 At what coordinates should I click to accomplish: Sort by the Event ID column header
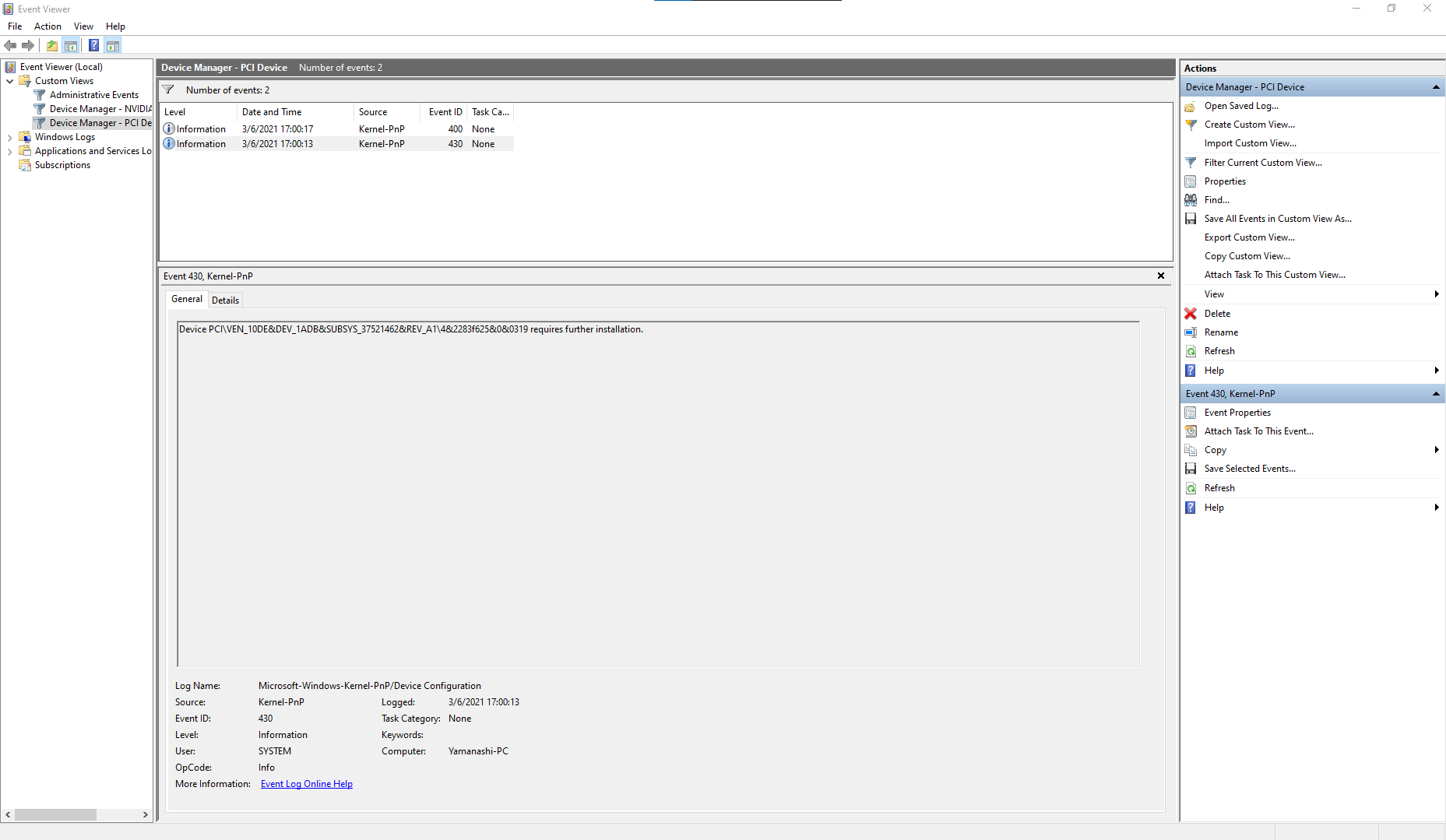click(444, 112)
